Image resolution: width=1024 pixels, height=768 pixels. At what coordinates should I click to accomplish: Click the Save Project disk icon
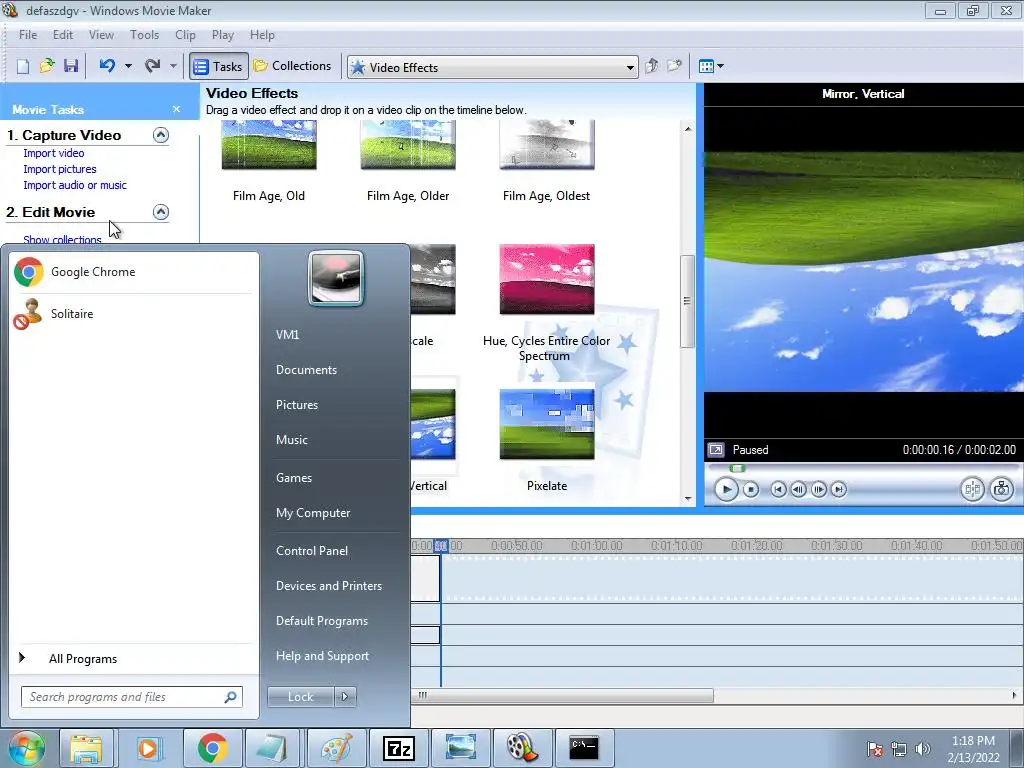tap(71, 66)
